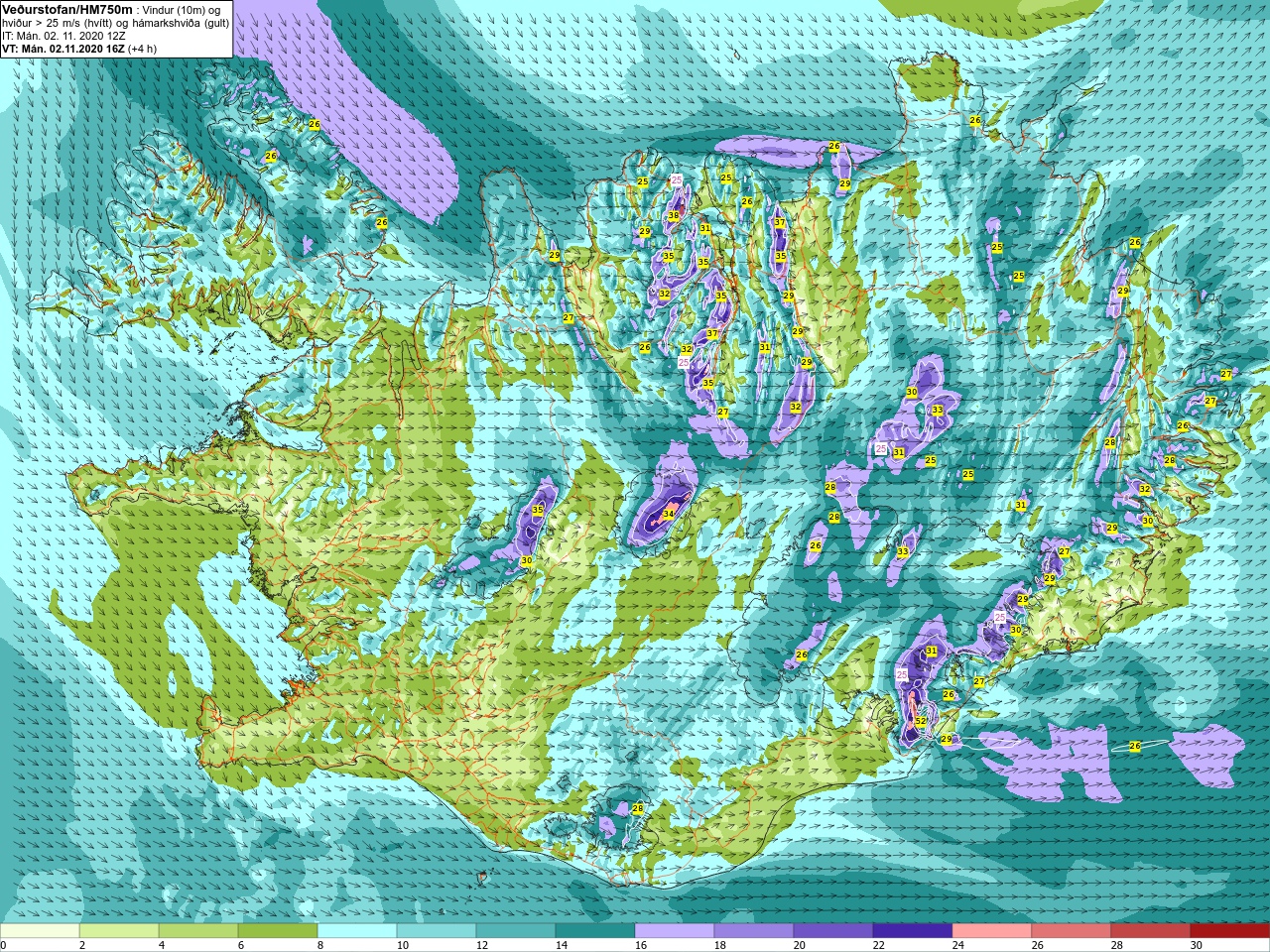Select the 18–20 purple legend swatch
This screenshot has height=952, width=1270.
coord(754,931)
